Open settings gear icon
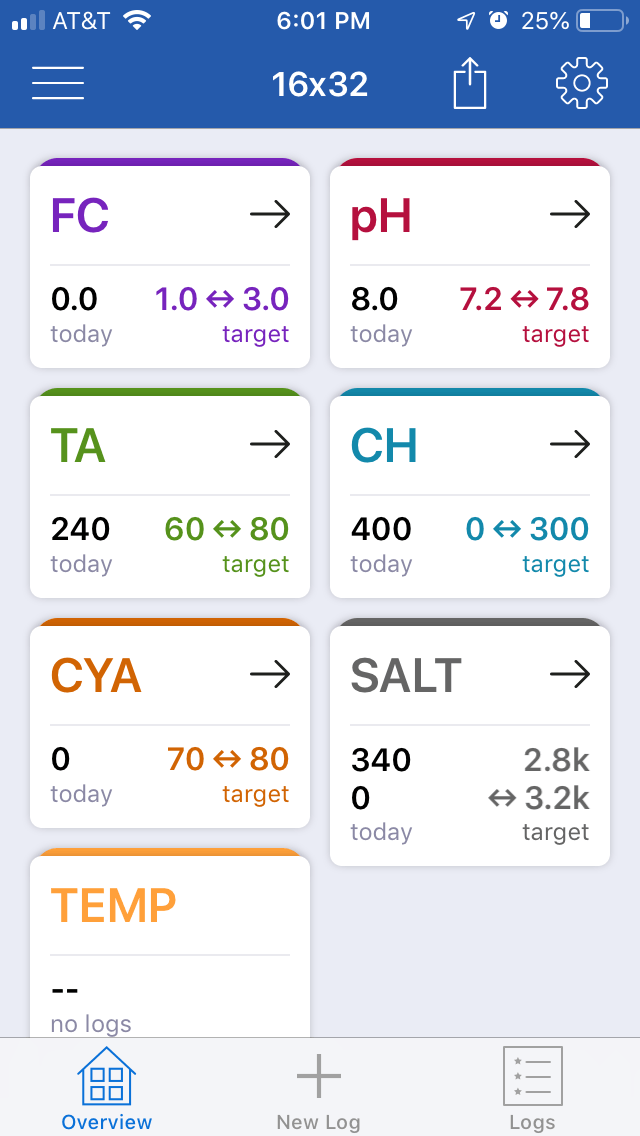The image size is (640, 1136). pos(581,83)
